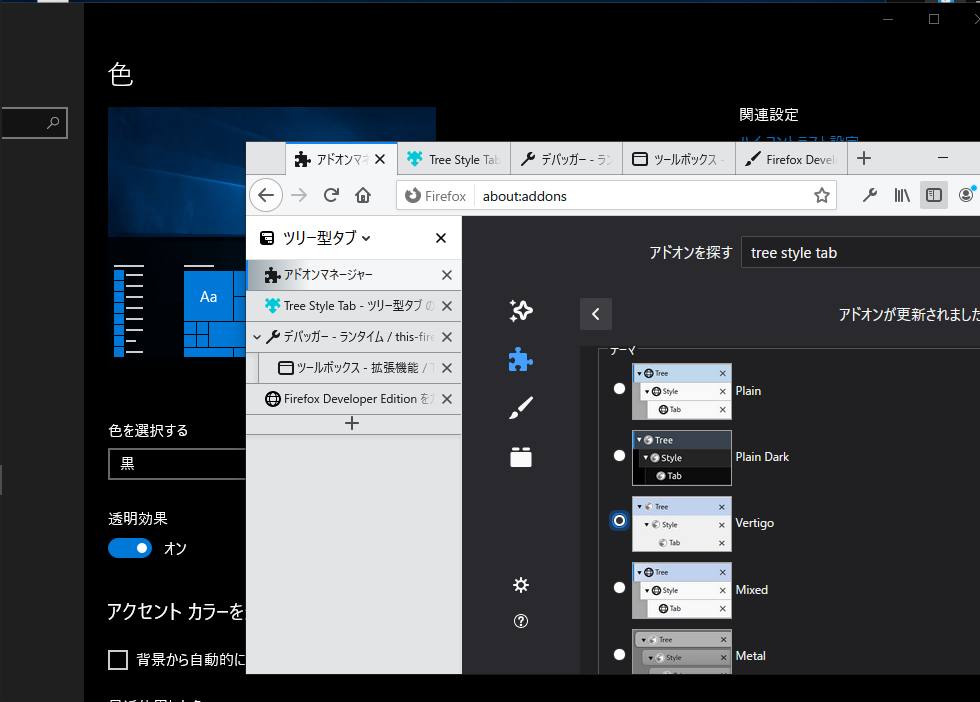Close ツールボックス sidebar tab
The height and width of the screenshot is (702, 980).
pos(447,368)
